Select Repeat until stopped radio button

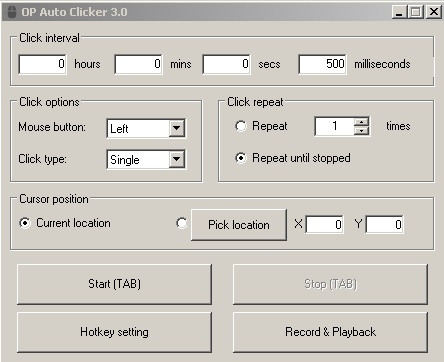click(241, 158)
